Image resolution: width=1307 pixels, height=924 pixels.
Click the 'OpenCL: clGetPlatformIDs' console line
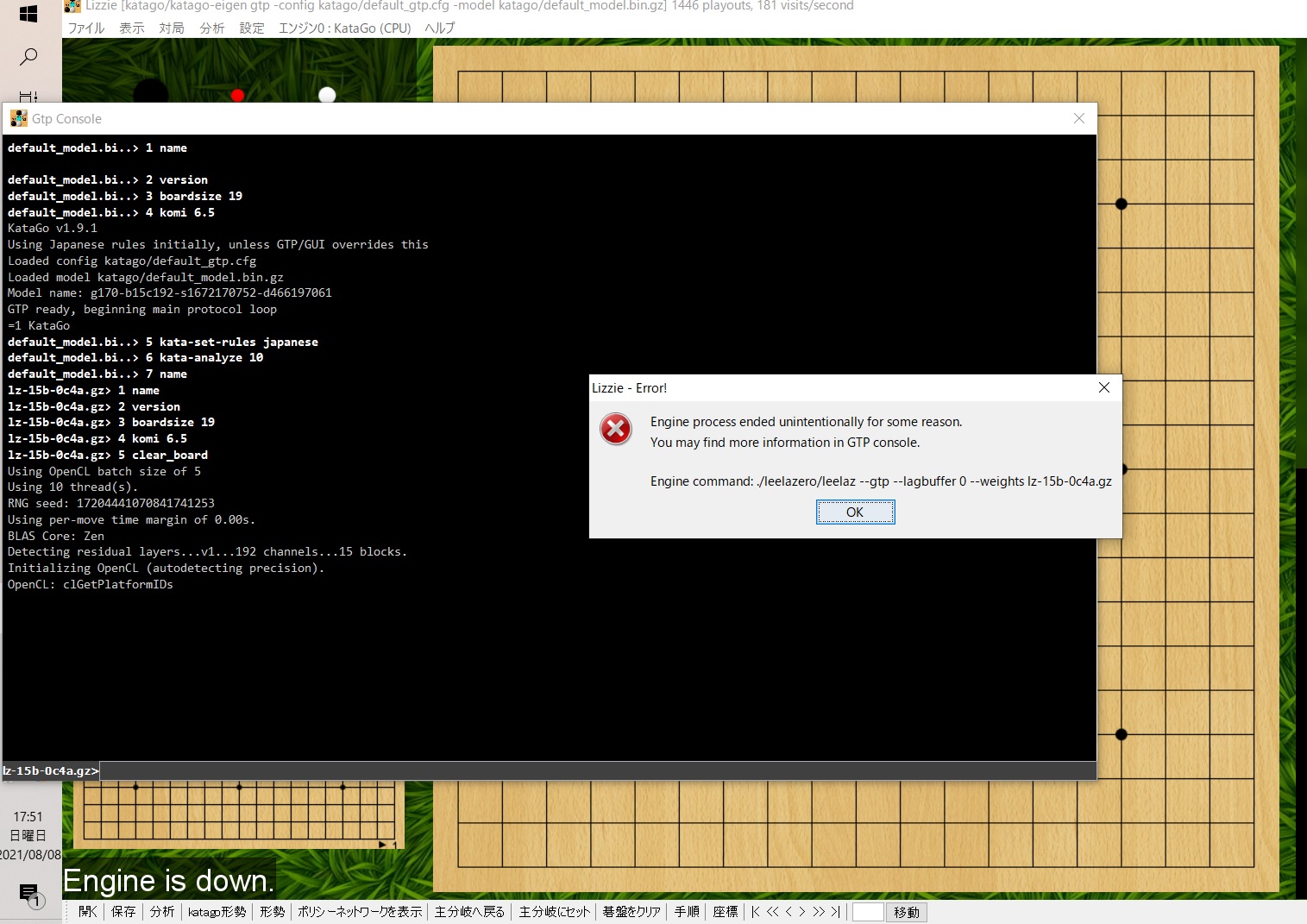pos(91,585)
